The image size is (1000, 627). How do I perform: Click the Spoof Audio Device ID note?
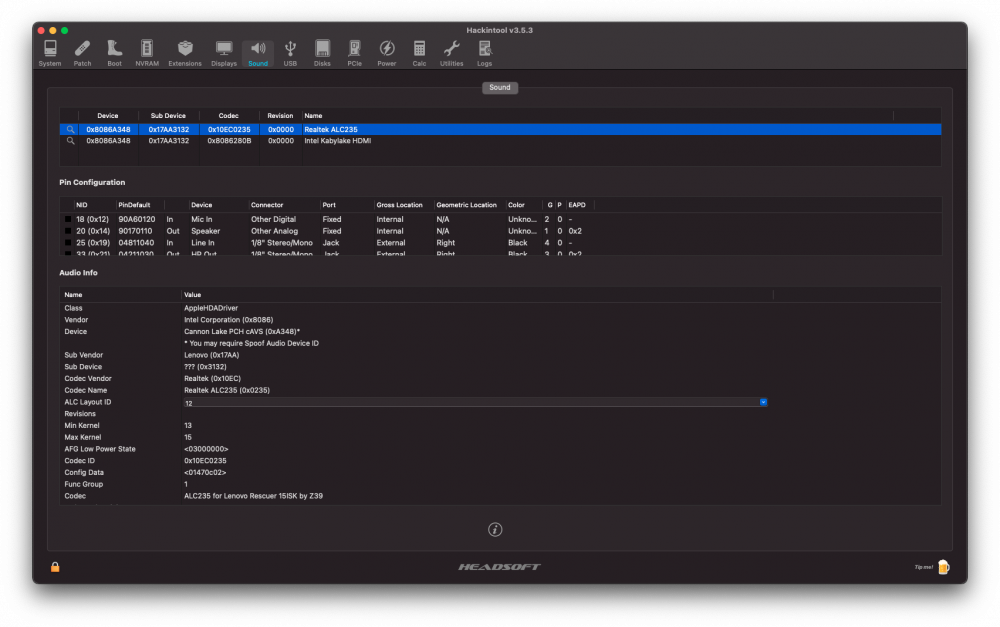[x=251, y=343]
